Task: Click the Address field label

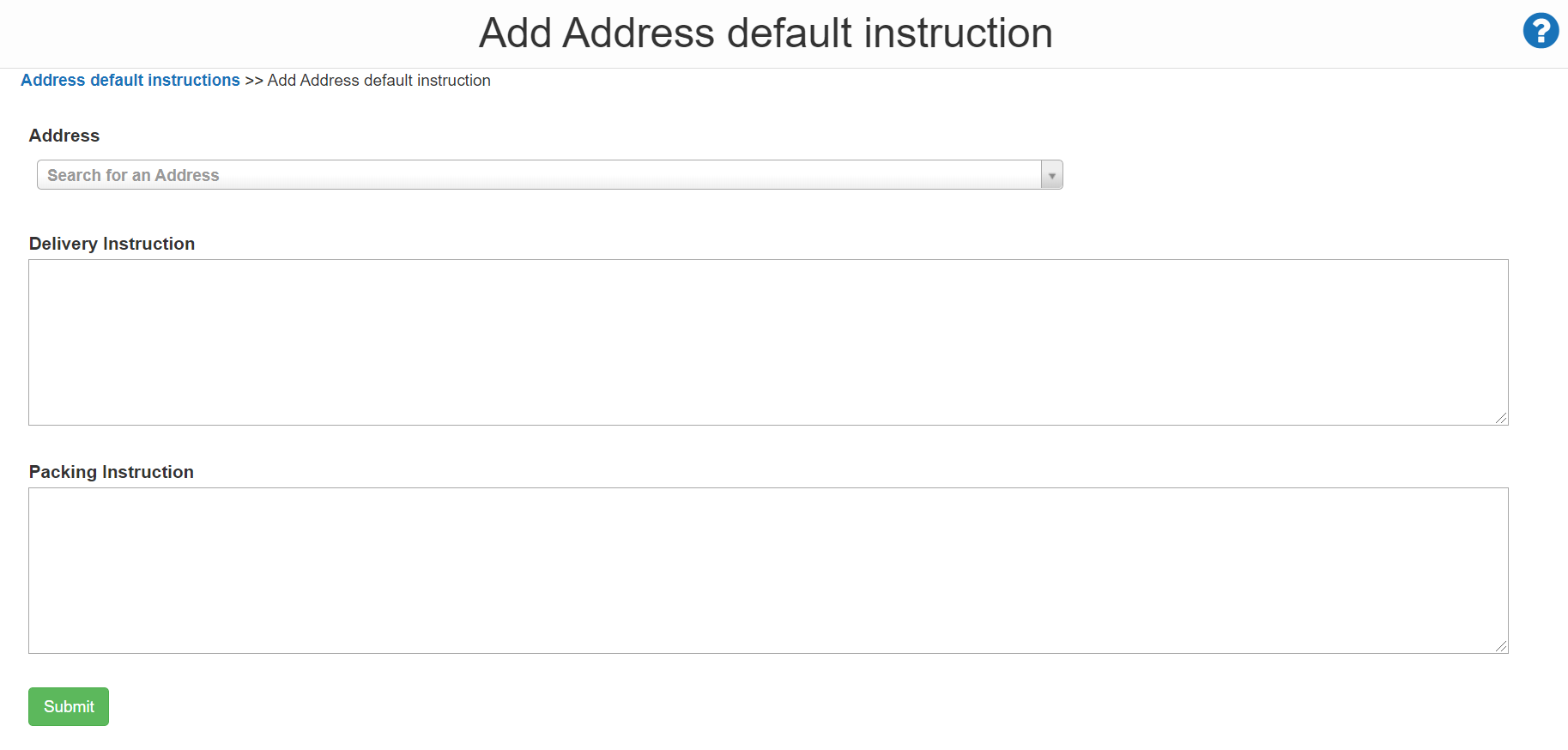Action: (64, 136)
